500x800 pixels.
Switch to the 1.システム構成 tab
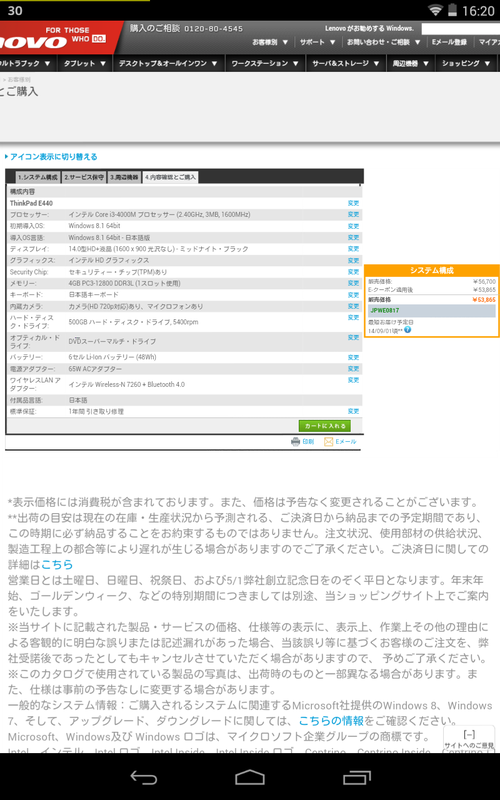click(38, 178)
